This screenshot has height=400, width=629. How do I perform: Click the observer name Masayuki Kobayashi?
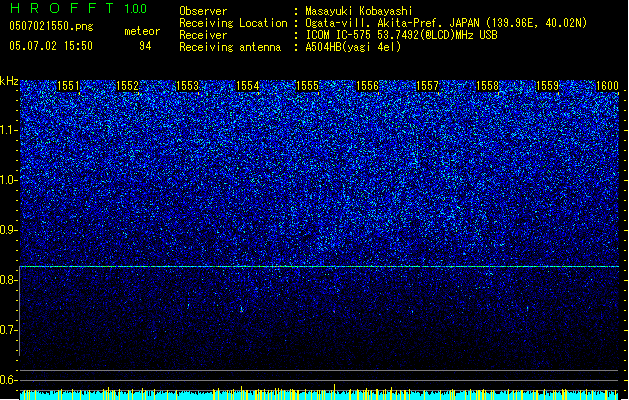point(359,11)
